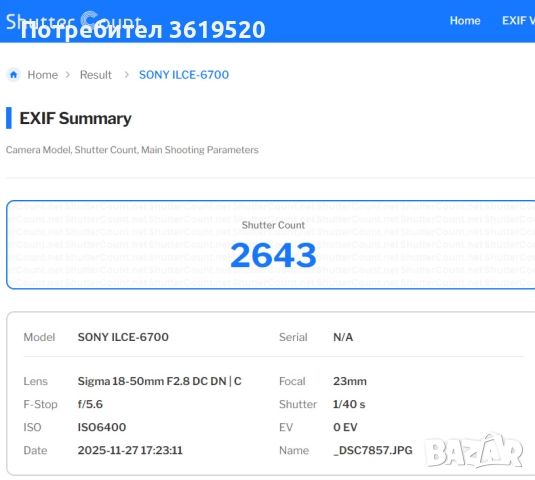Click the EXIF Summary heading
The image size is (535, 480).
point(75,118)
